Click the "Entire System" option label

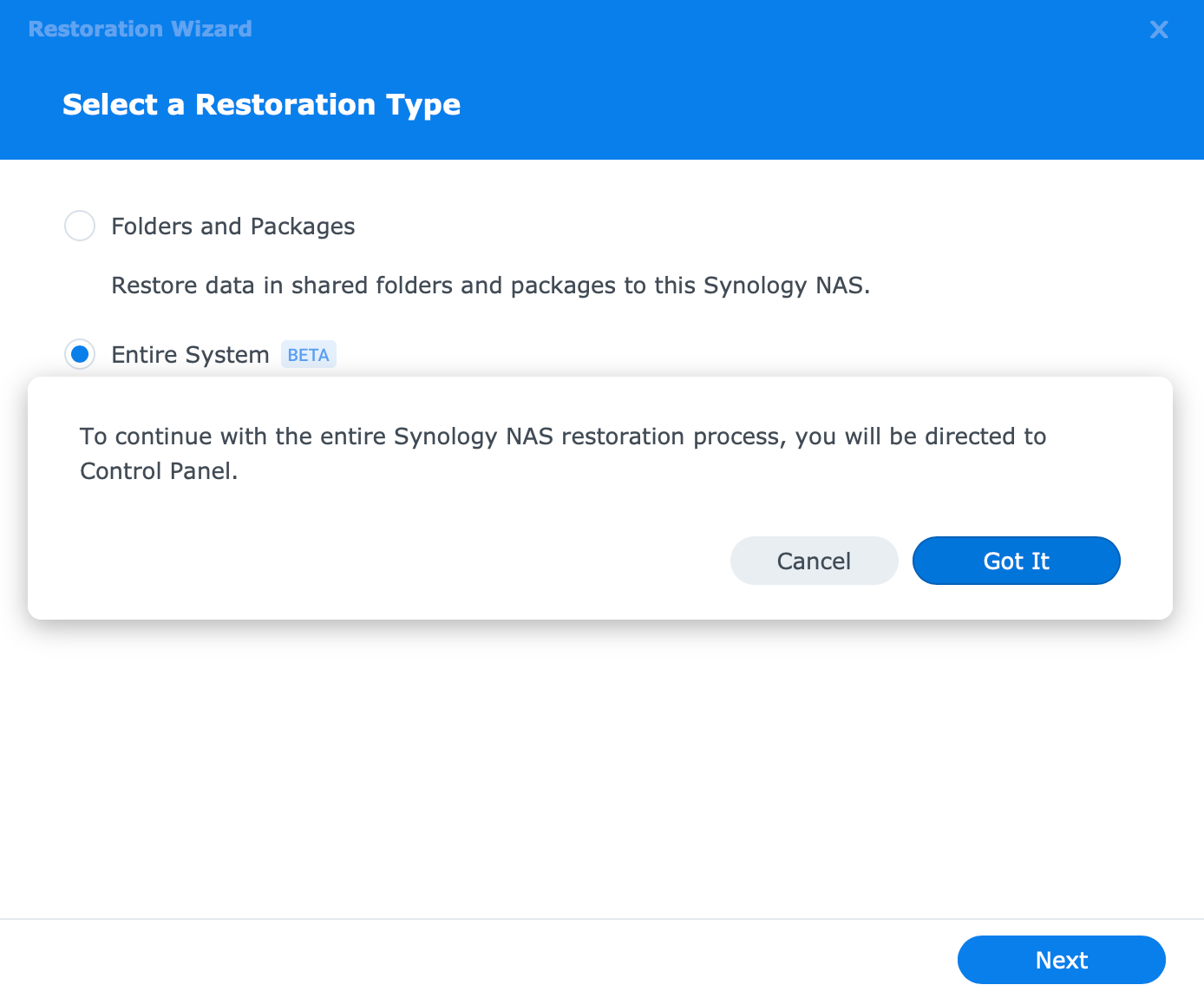pyautogui.click(x=190, y=355)
